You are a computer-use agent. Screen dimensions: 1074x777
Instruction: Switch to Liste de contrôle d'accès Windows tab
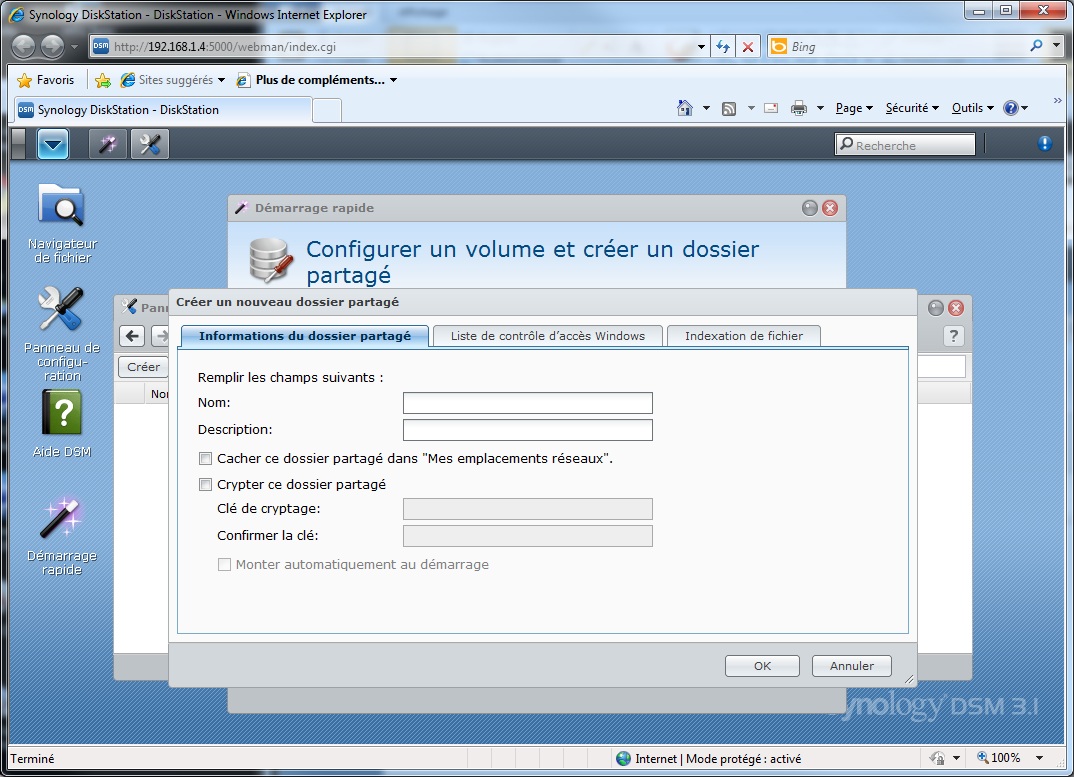(548, 336)
